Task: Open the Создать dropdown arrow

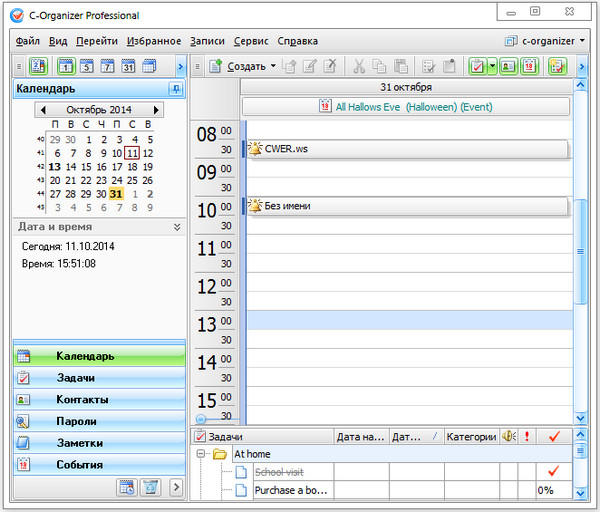Action: point(273,67)
